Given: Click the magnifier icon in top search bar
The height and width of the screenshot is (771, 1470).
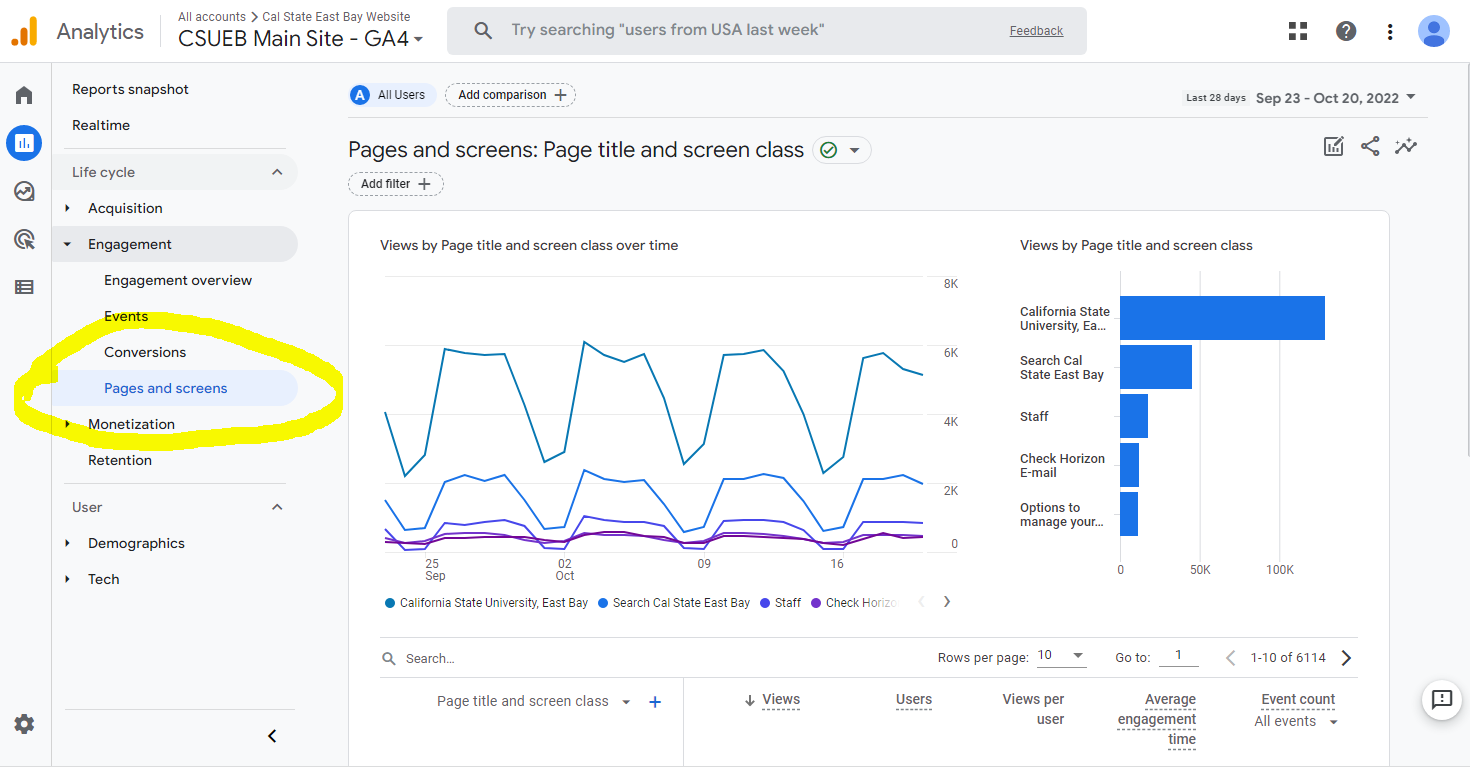Looking at the screenshot, I should tap(483, 30).
